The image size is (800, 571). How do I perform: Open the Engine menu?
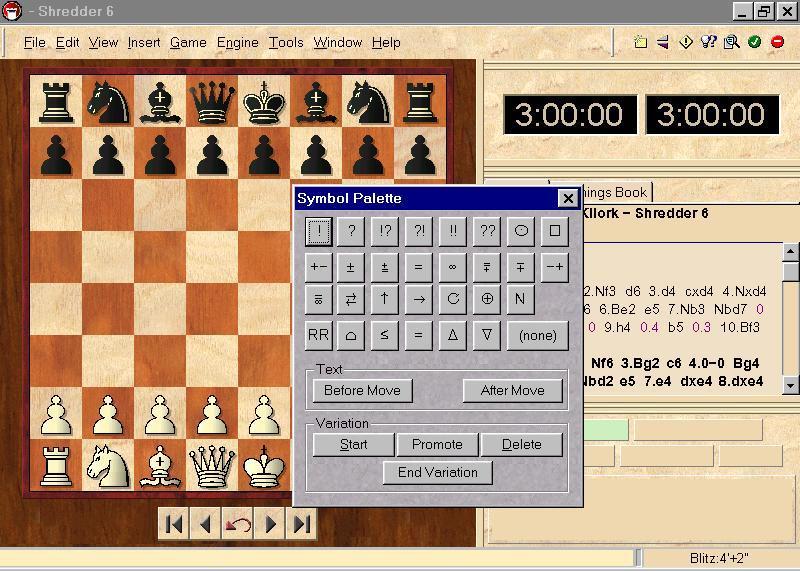coord(237,42)
